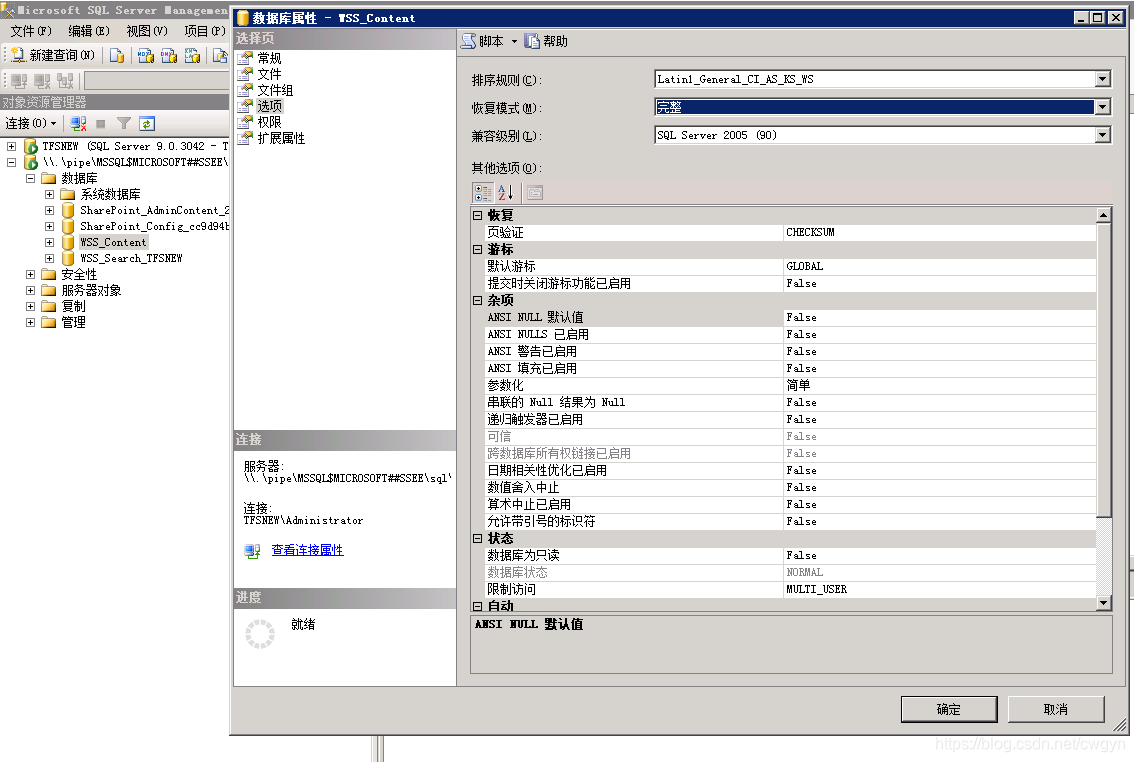Click property grid scrollbar down arrow
The height and width of the screenshot is (762, 1134).
pyautogui.click(x=1103, y=603)
